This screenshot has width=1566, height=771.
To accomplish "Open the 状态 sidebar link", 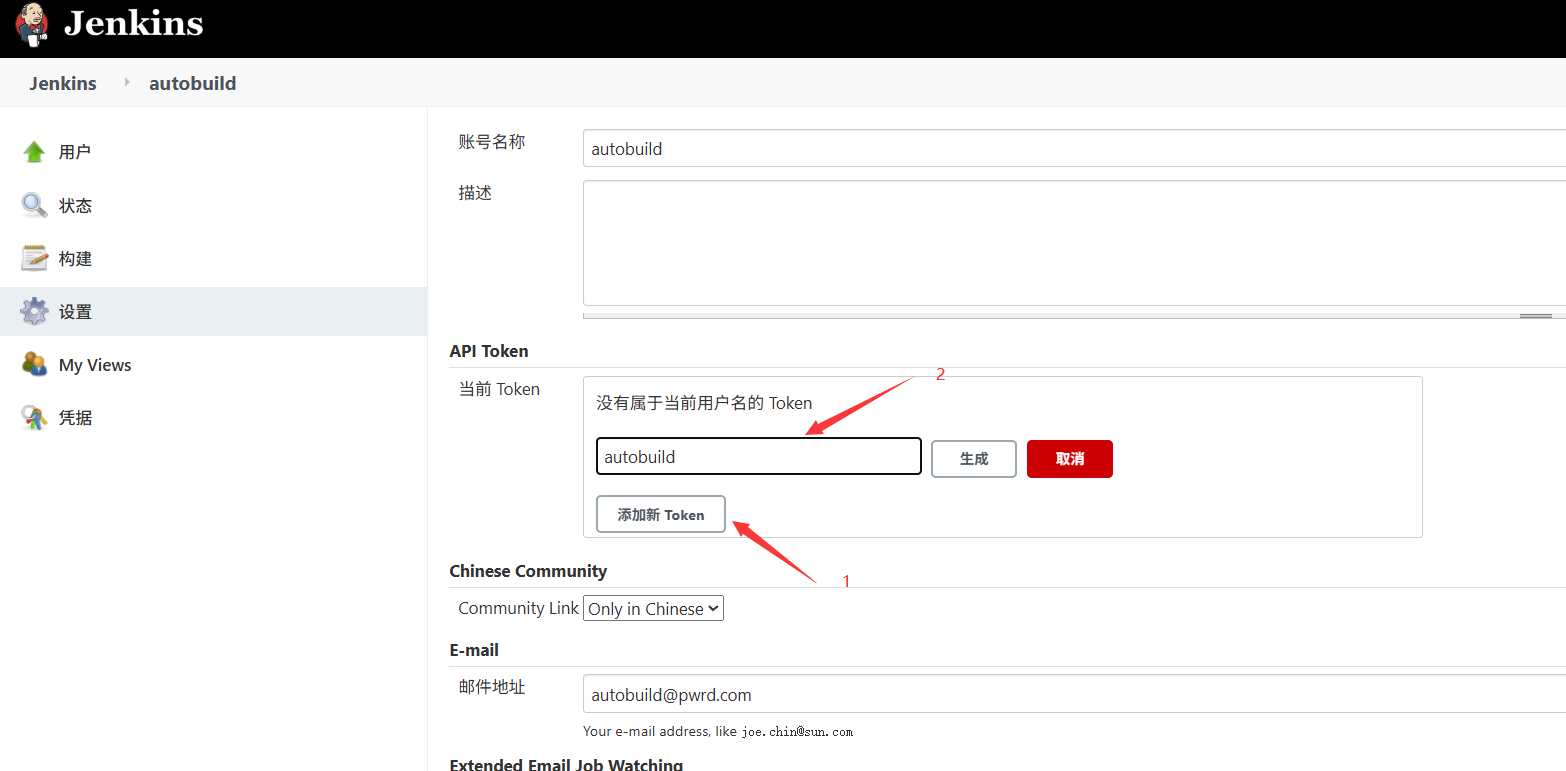I will coord(75,205).
